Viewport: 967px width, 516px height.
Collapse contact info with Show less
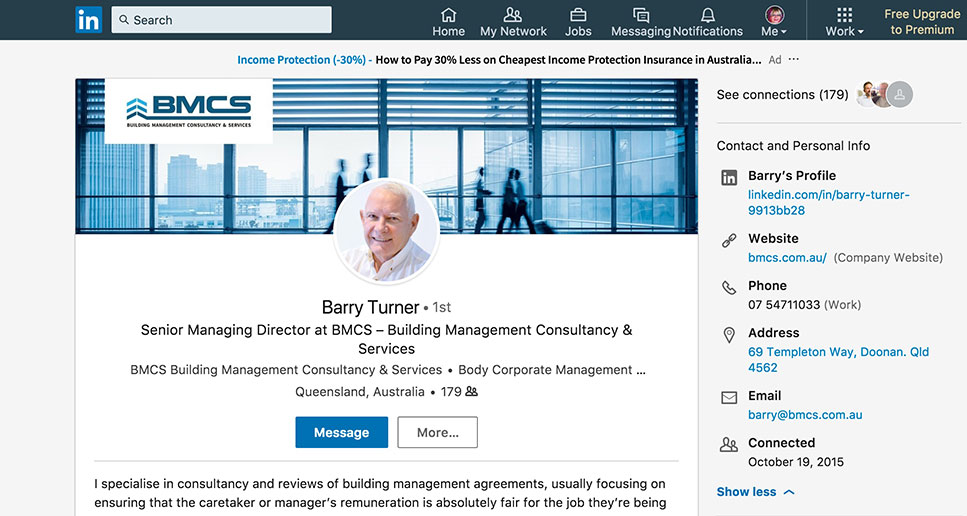(755, 491)
